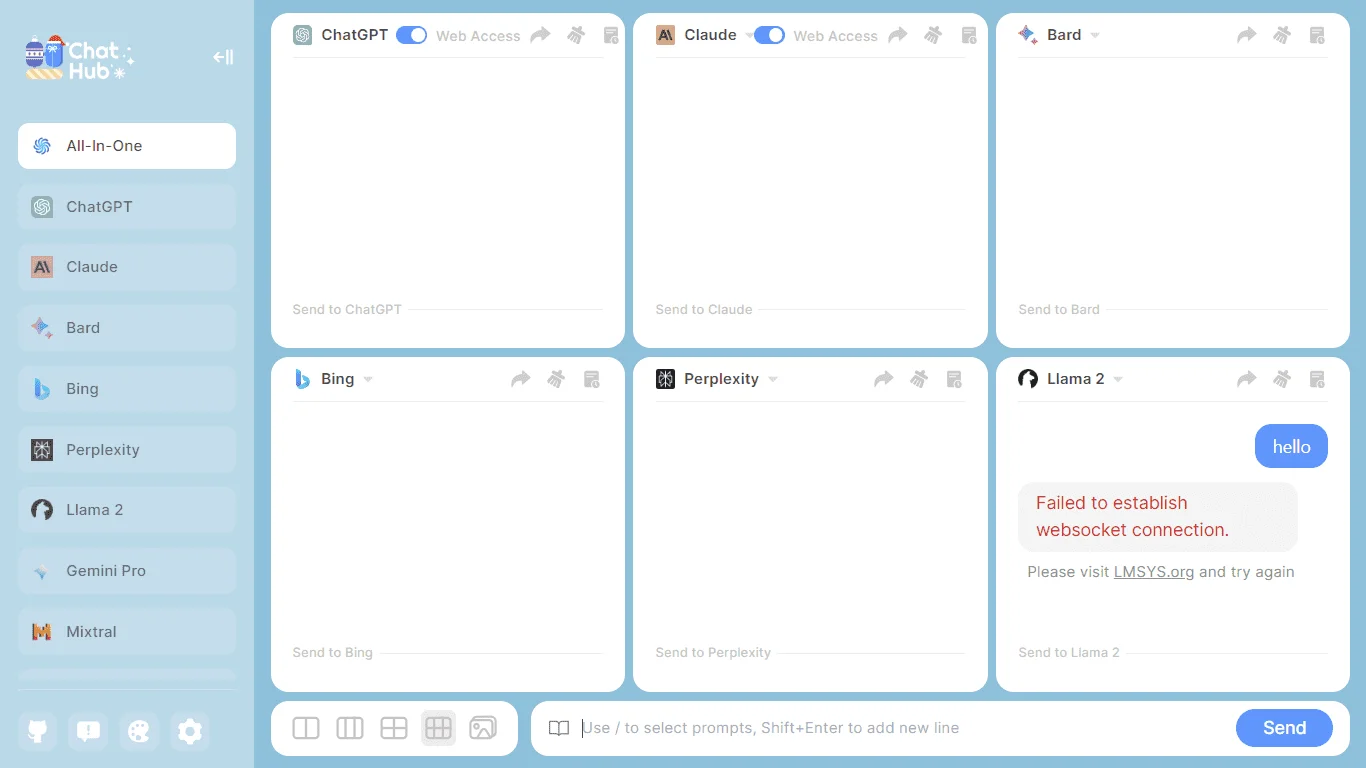Viewport: 1366px width, 768px height.
Task: Follow the LMSYS.org link
Action: click(1154, 572)
